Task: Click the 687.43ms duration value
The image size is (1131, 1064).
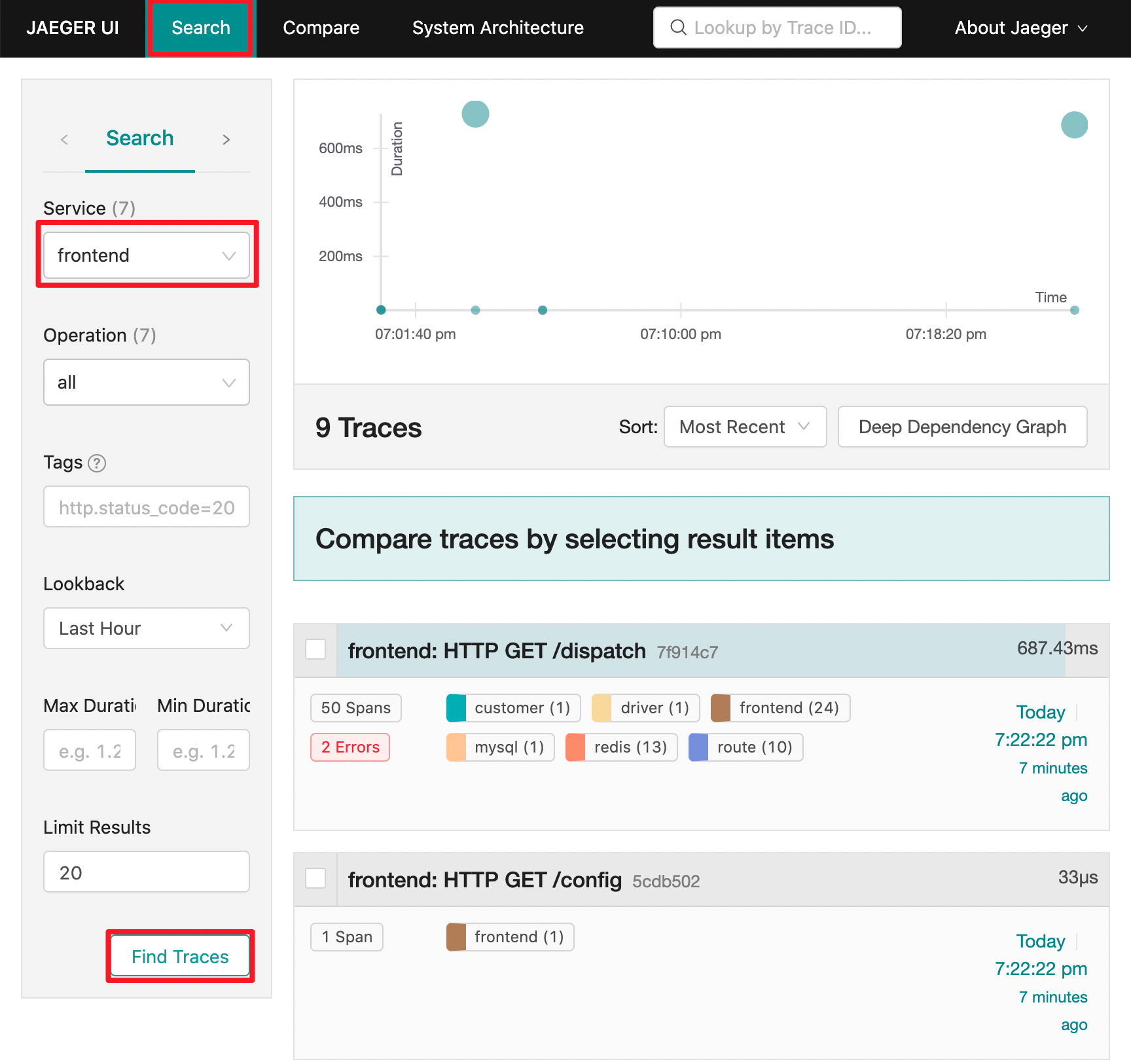Action: tap(1058, 648)
